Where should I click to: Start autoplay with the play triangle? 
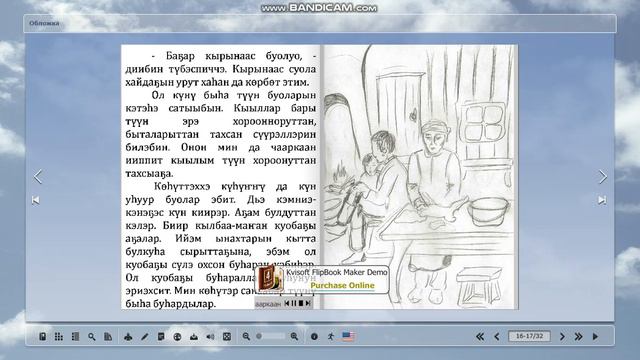[595, 336]
